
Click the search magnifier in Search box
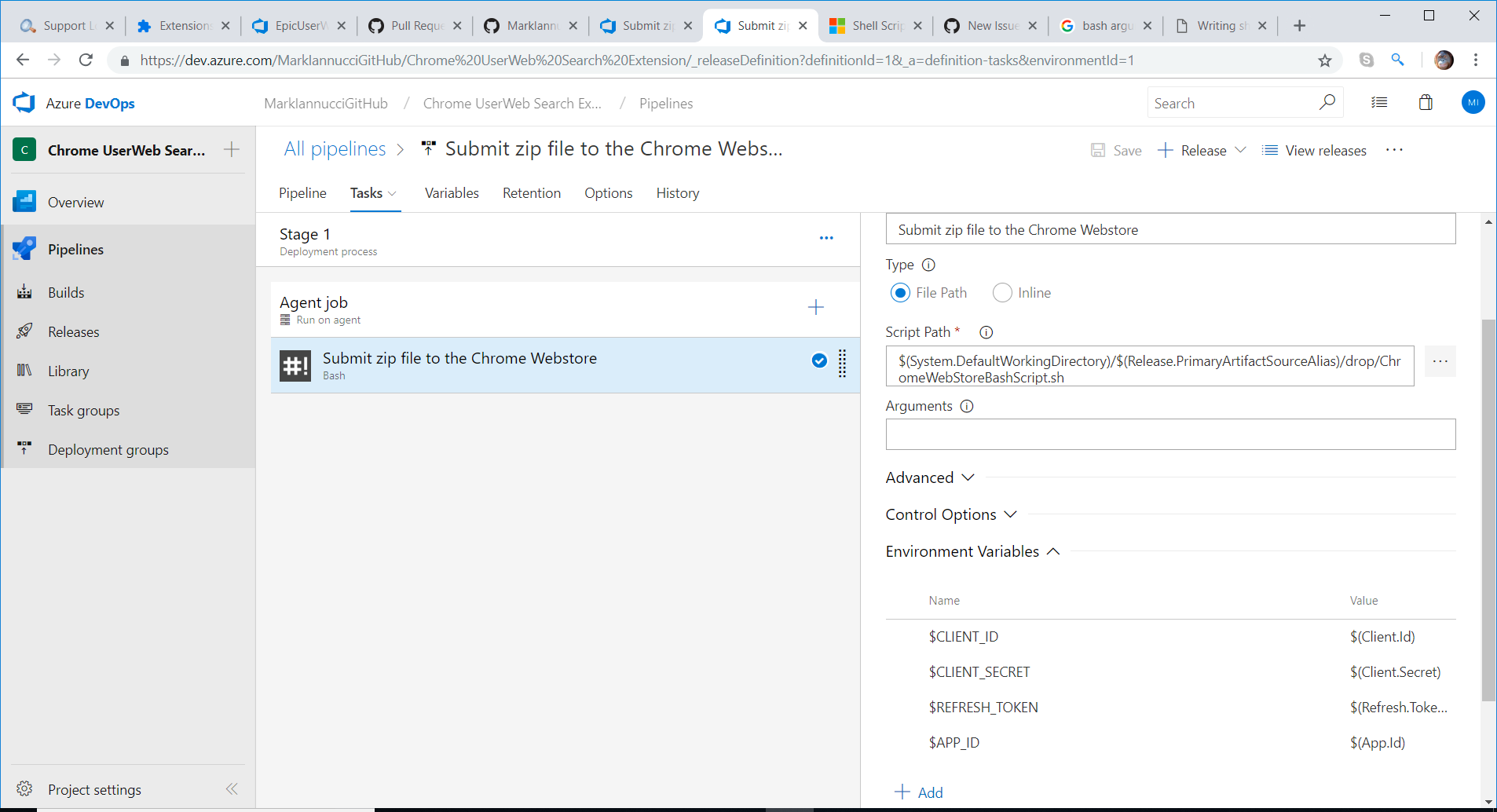coord(1327,103)
